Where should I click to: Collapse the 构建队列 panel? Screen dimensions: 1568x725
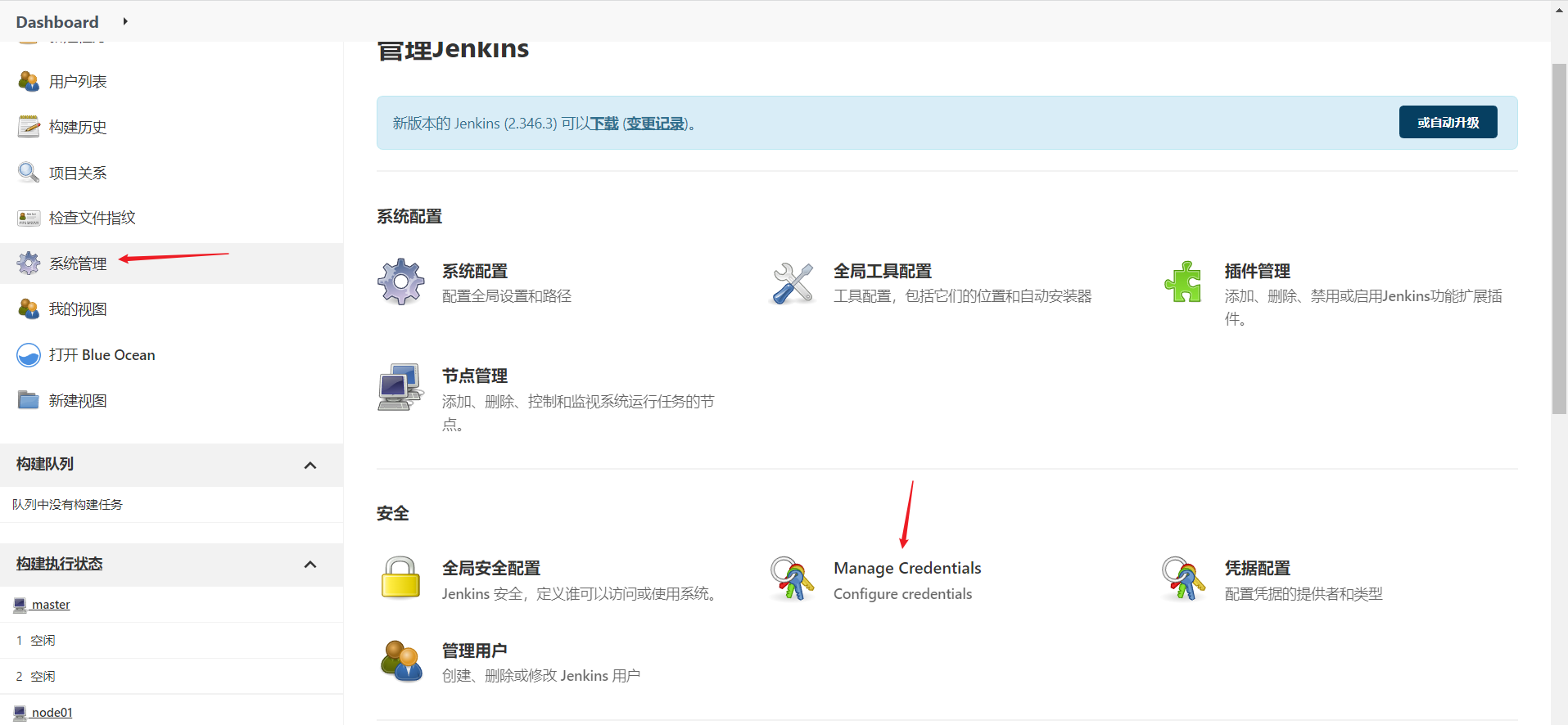coord(310,466)
